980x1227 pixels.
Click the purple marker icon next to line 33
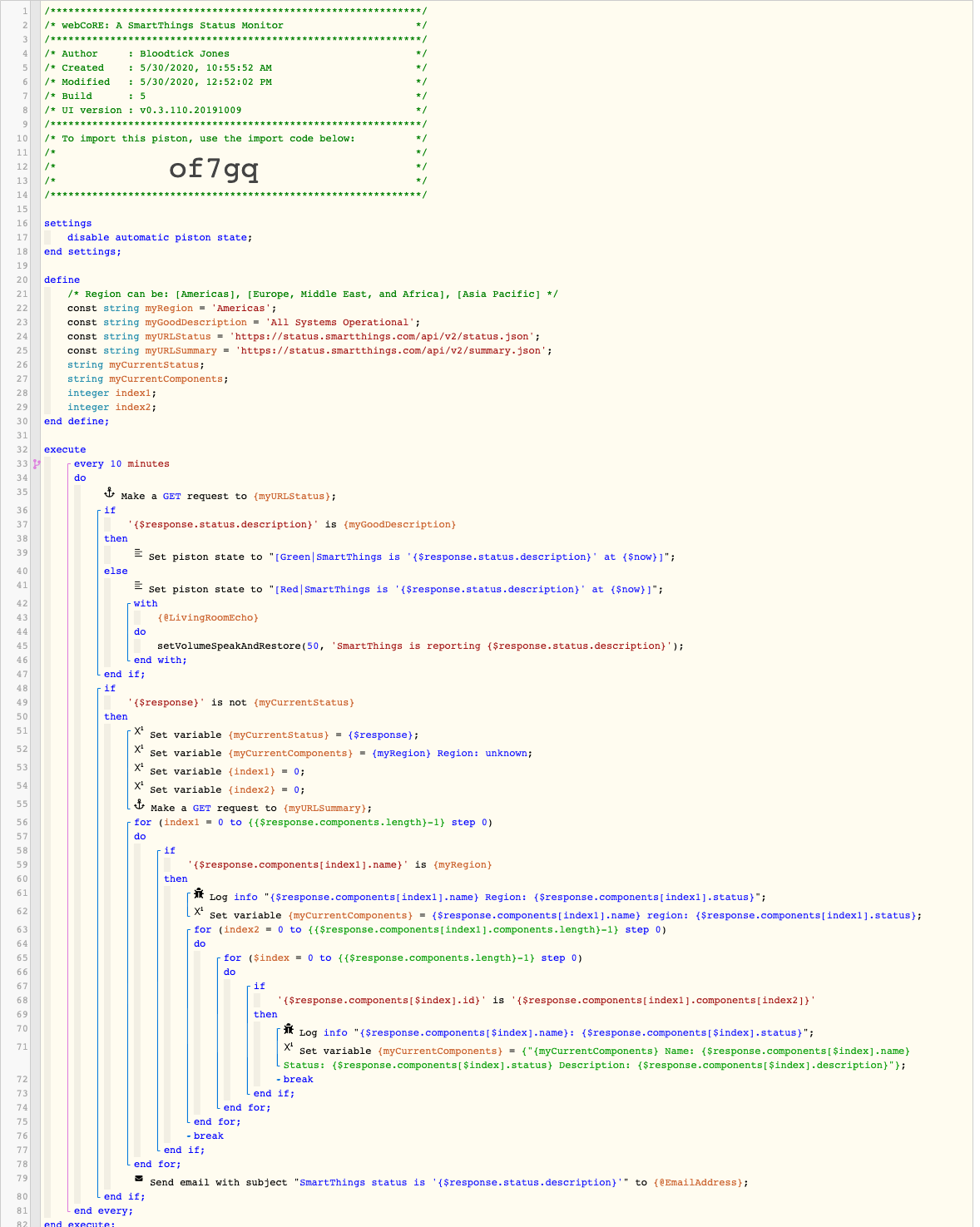(37, 464)
